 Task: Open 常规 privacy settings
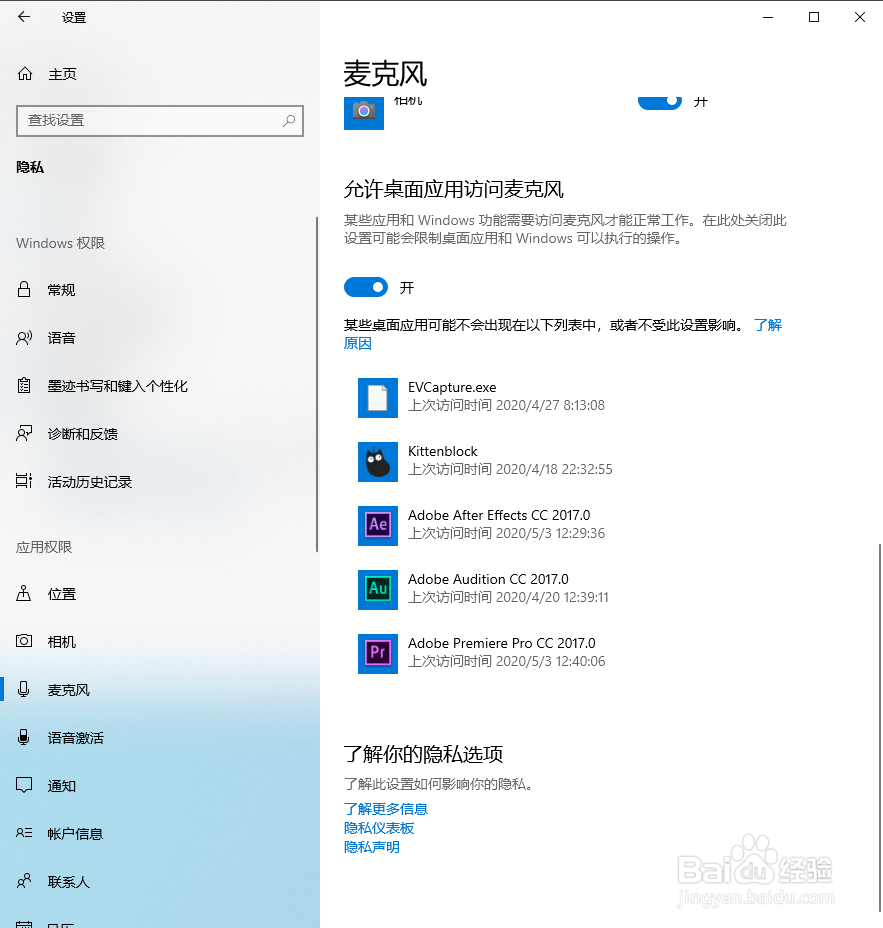click(60, 289)
